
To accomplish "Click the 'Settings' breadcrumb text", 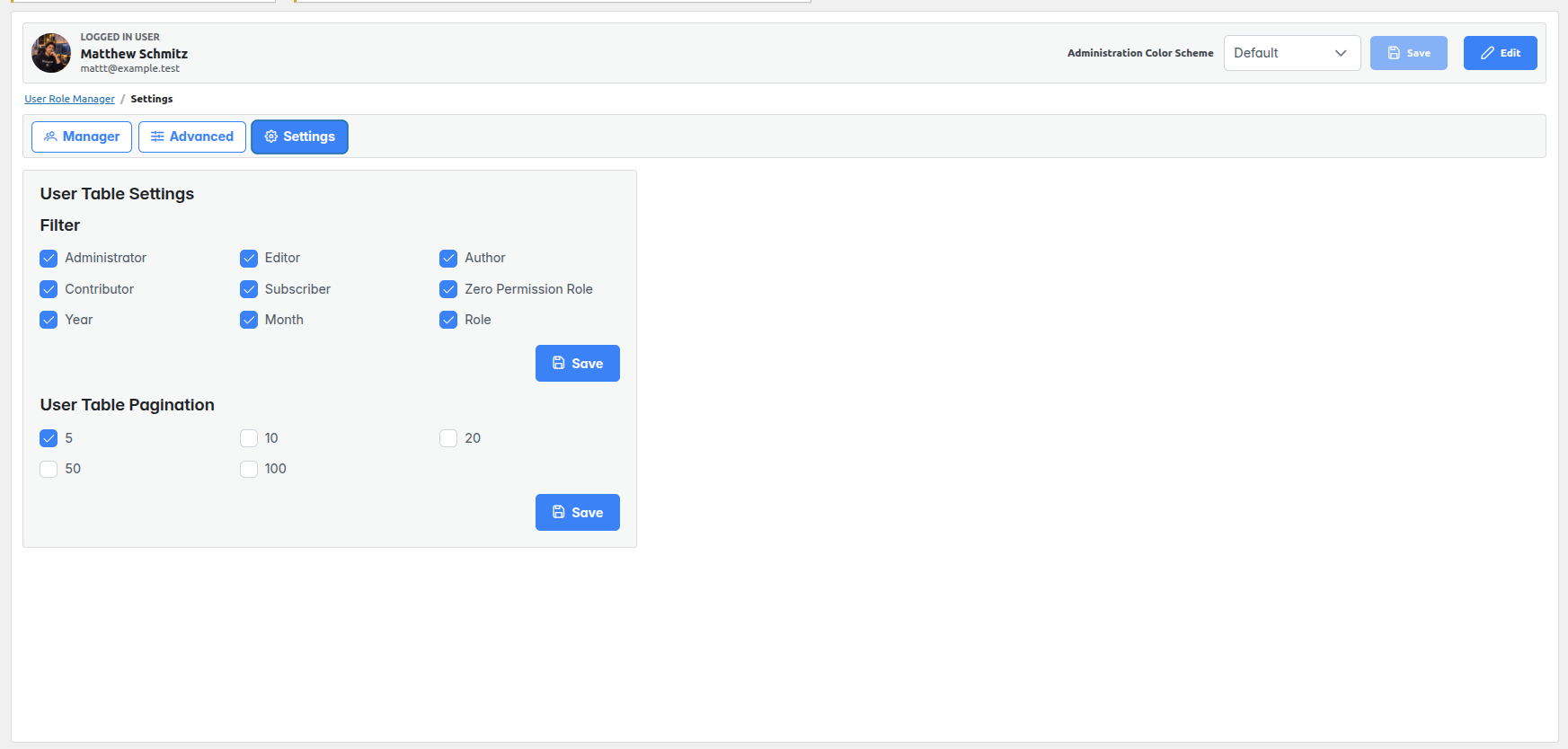I will pyautogui.click(x=152, y=99).
